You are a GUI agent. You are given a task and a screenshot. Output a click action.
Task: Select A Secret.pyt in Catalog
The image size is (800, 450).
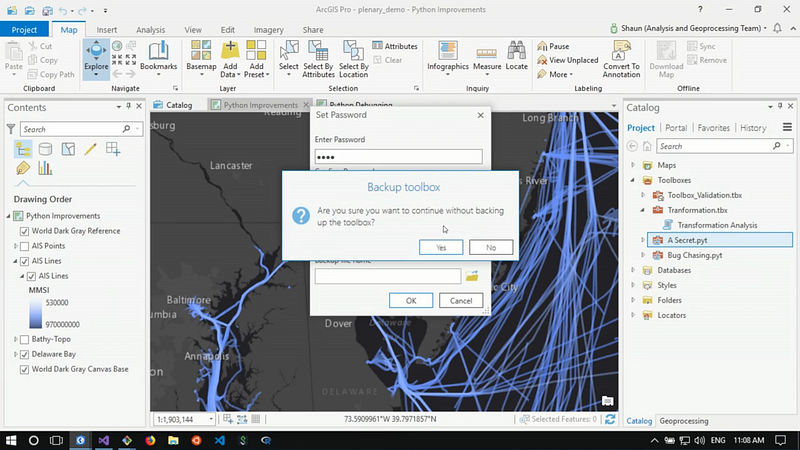[719, 240]
